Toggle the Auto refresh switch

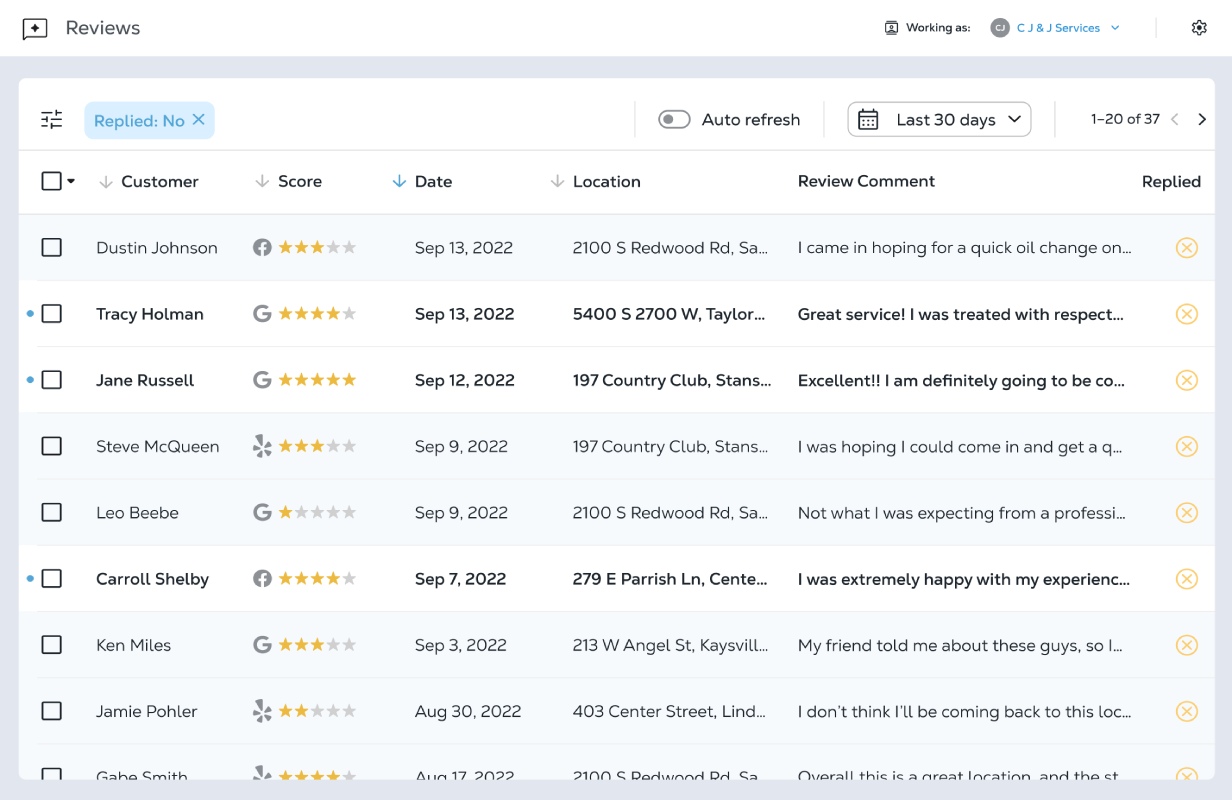[674, 120]
